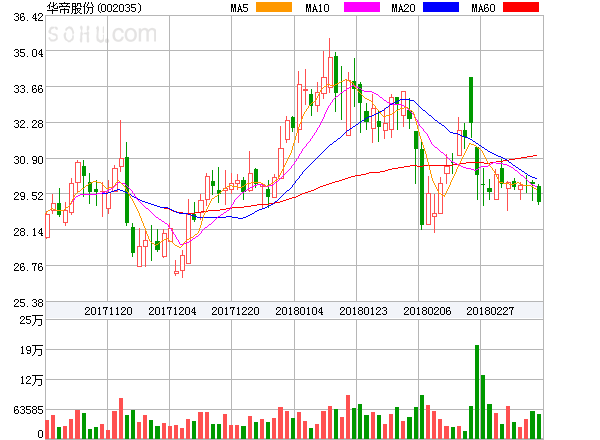Click the 20171220 date label
The height and width of the screenshot is (440, 600).
click(x=235, y=311)
